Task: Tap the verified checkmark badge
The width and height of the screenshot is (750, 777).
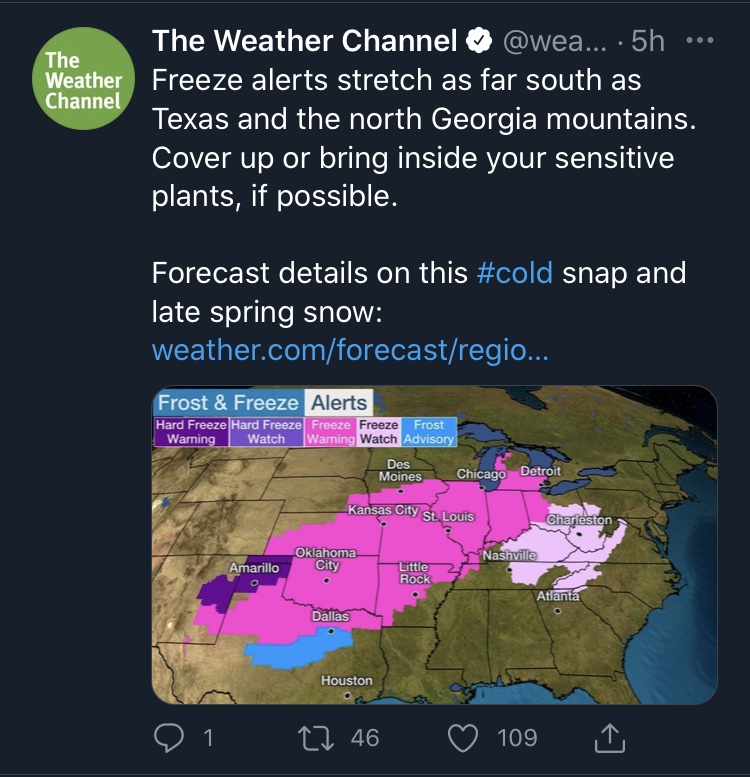Action: click(479, 41)
